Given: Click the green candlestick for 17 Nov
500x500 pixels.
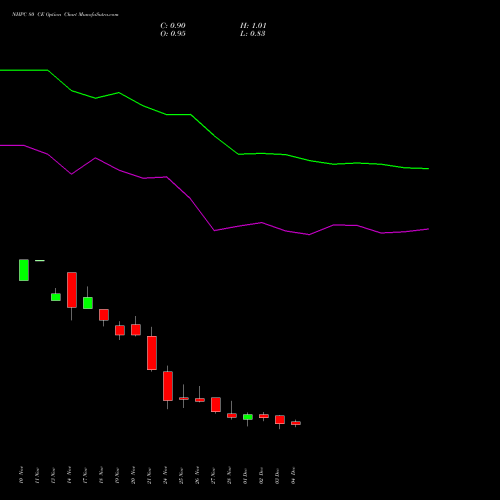Looking at the screenshot, I should [88, 303].
